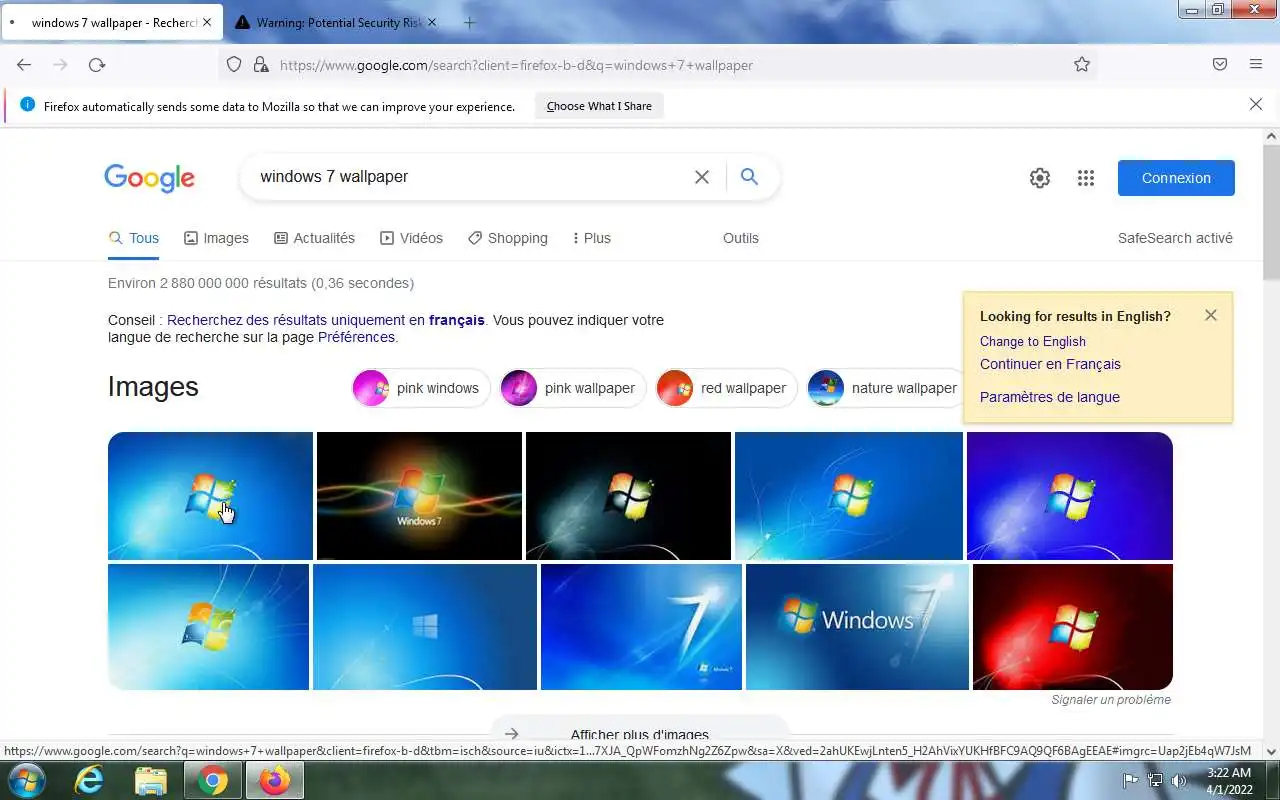
Task: Open the Windows 10 logo thumbnail
Action: [425, 627]
